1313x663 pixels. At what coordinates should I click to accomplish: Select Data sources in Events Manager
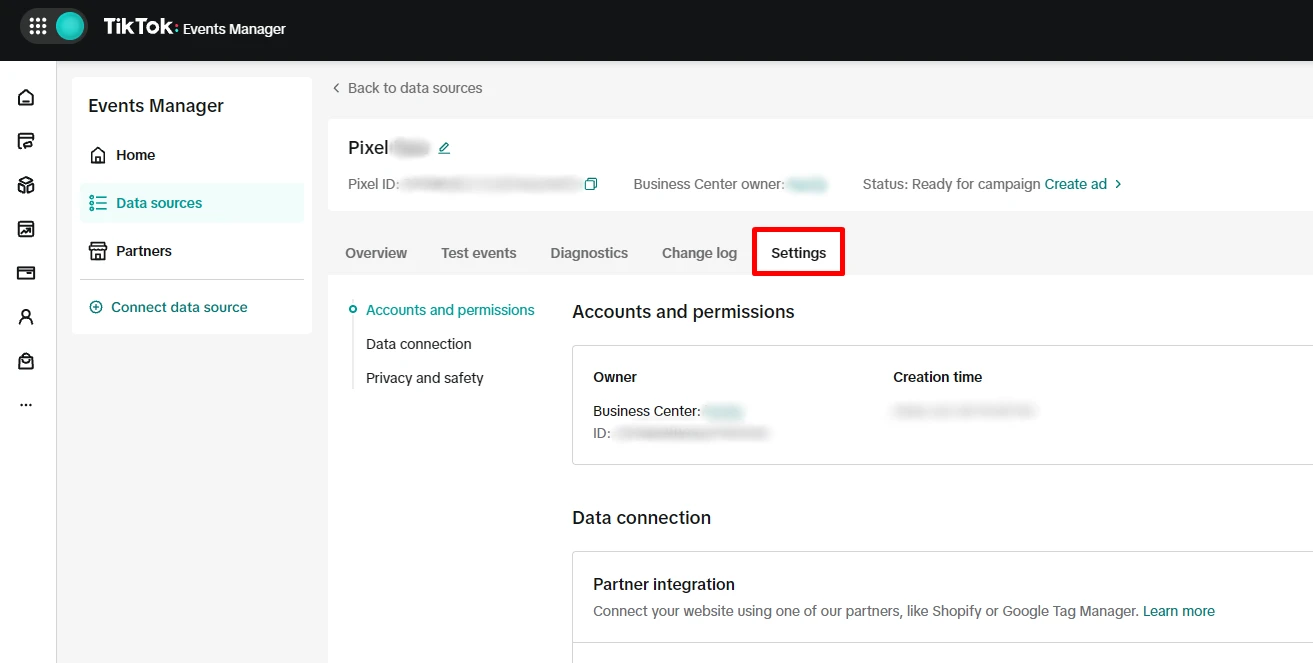[192, 203]
